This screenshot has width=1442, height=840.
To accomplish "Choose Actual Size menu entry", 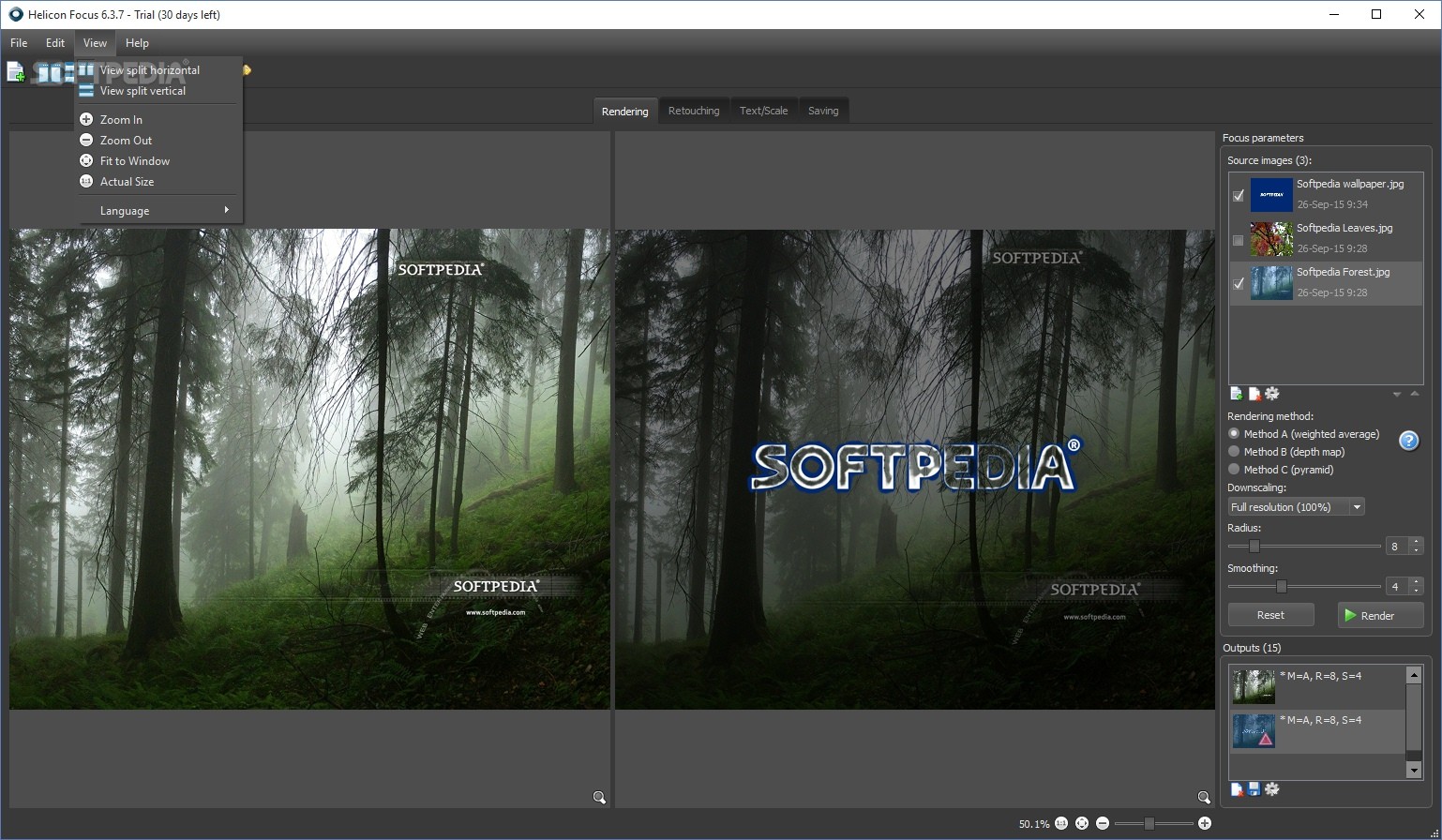I will 158,182.
